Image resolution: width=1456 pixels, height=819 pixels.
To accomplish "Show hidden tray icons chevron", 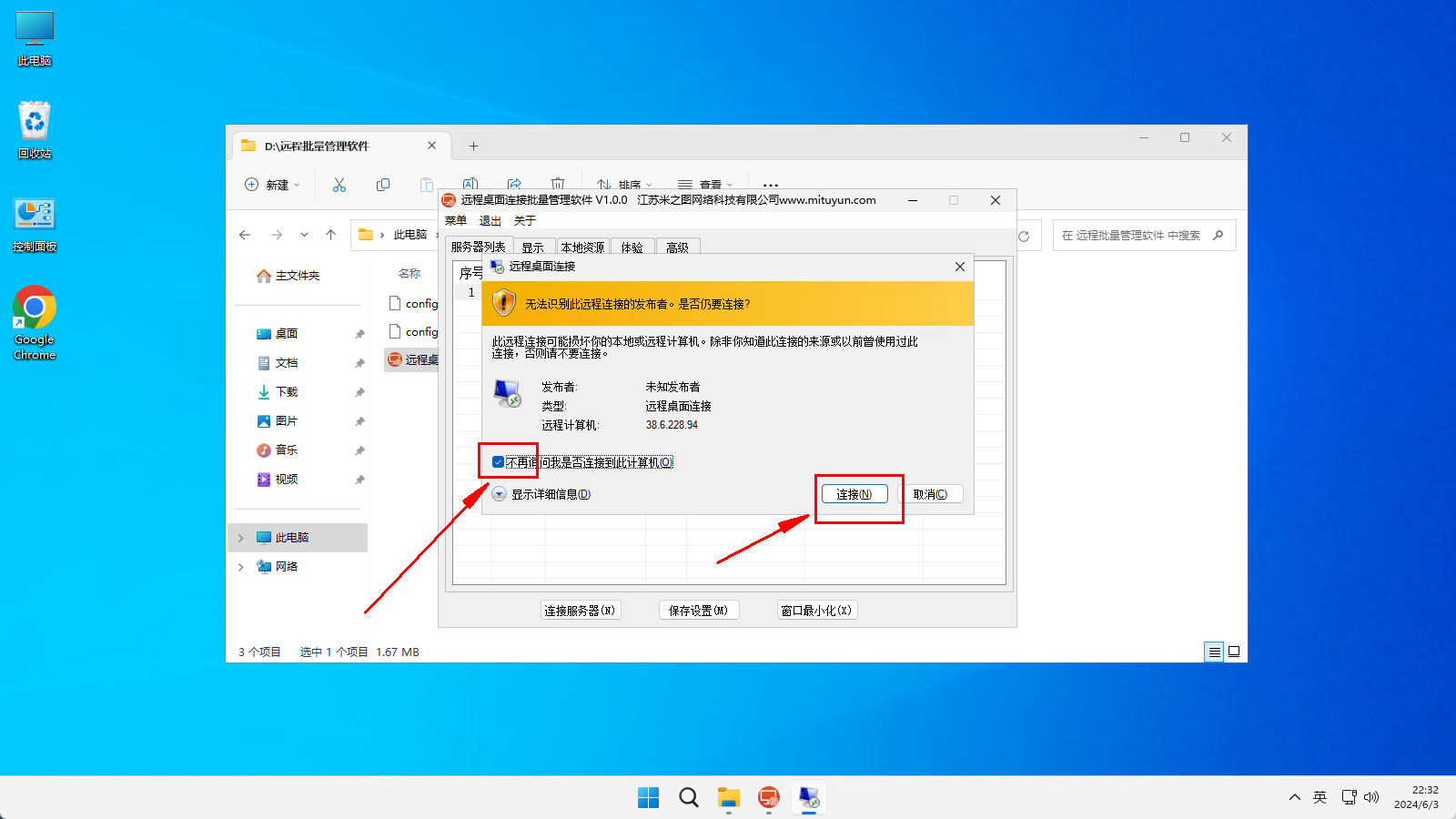I will [x=1295, y=797].
